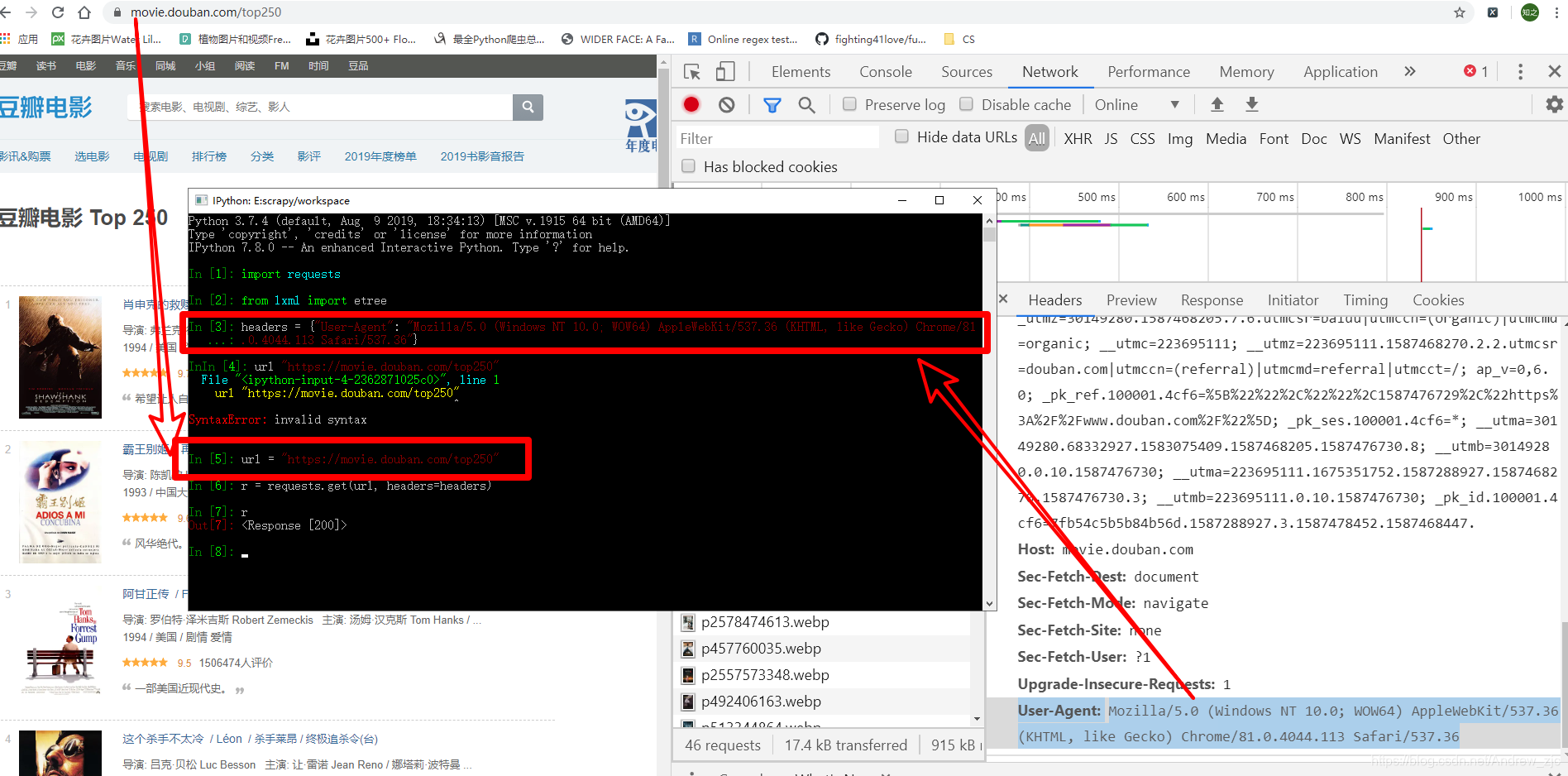Click request list scrollbar down arrow
Viewport: 1568px width, 776px height.
point(977,719)
